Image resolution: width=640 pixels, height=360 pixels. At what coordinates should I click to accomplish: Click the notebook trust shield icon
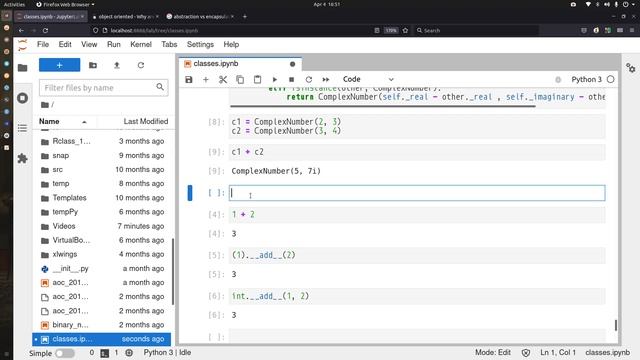tap(526, 353)
